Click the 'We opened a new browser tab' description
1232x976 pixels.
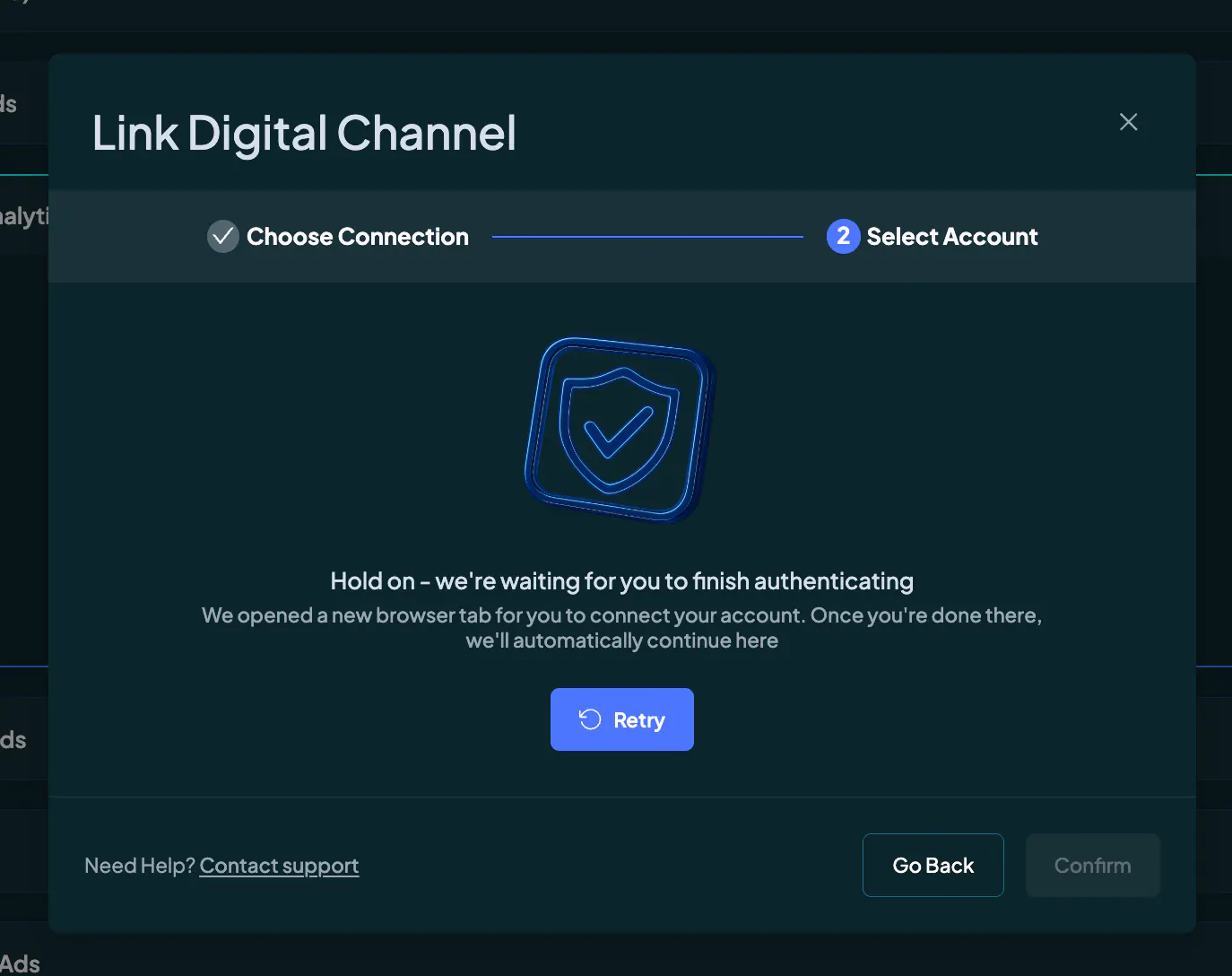(622, 628)
